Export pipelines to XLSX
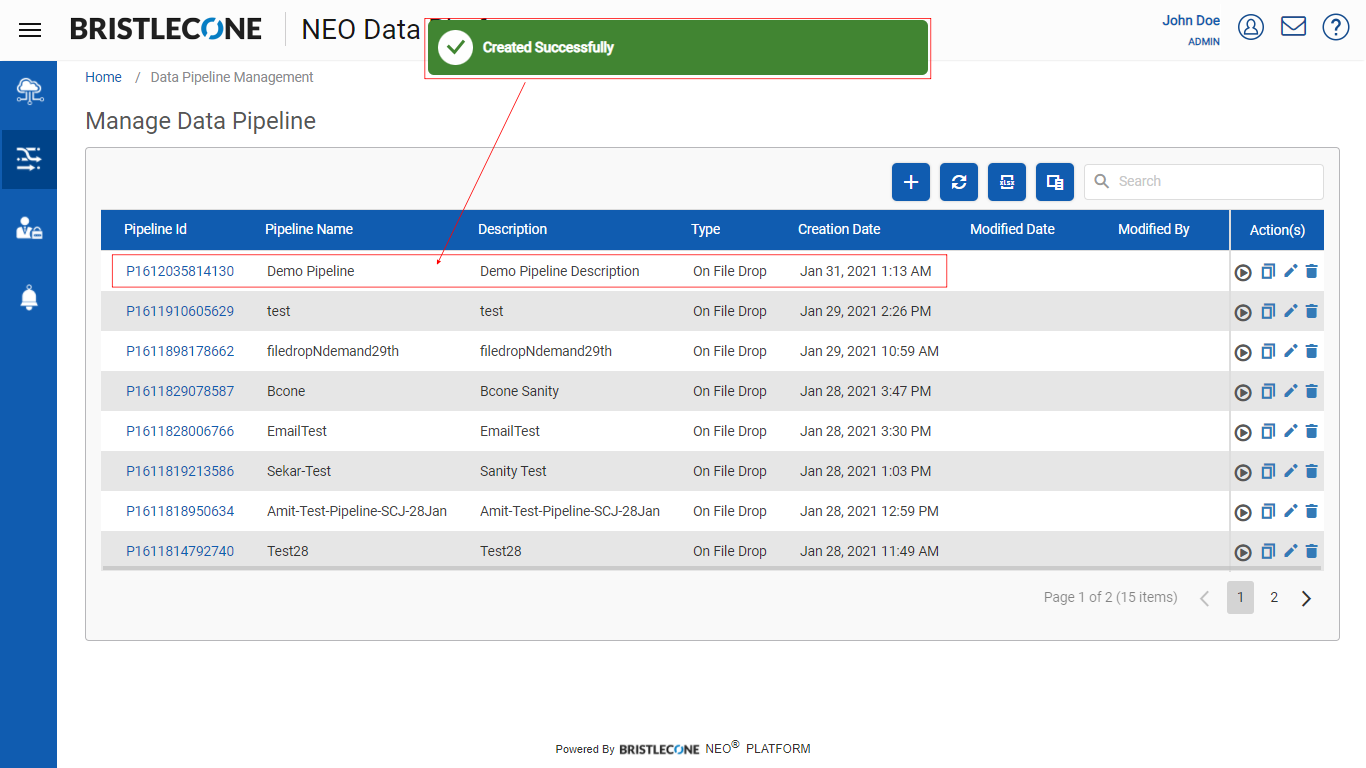Image resolution: width=1366 pixels, height=768 pixels. click(1007, 182)
